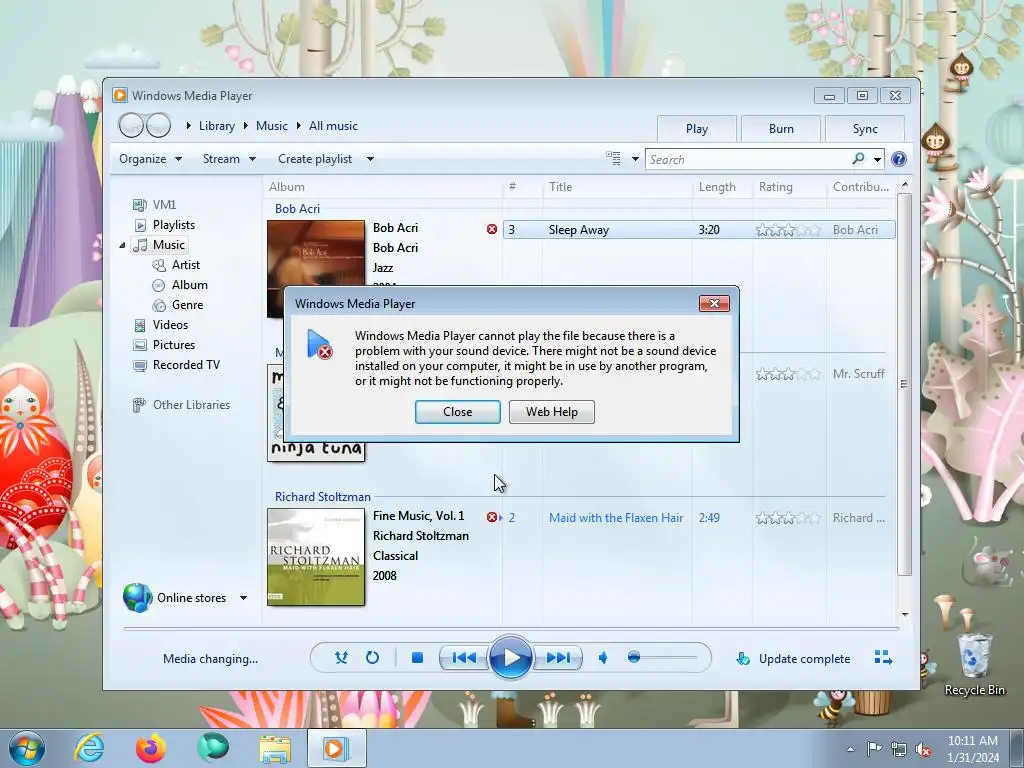Select Videos in the navigation pane

(170, 325)
